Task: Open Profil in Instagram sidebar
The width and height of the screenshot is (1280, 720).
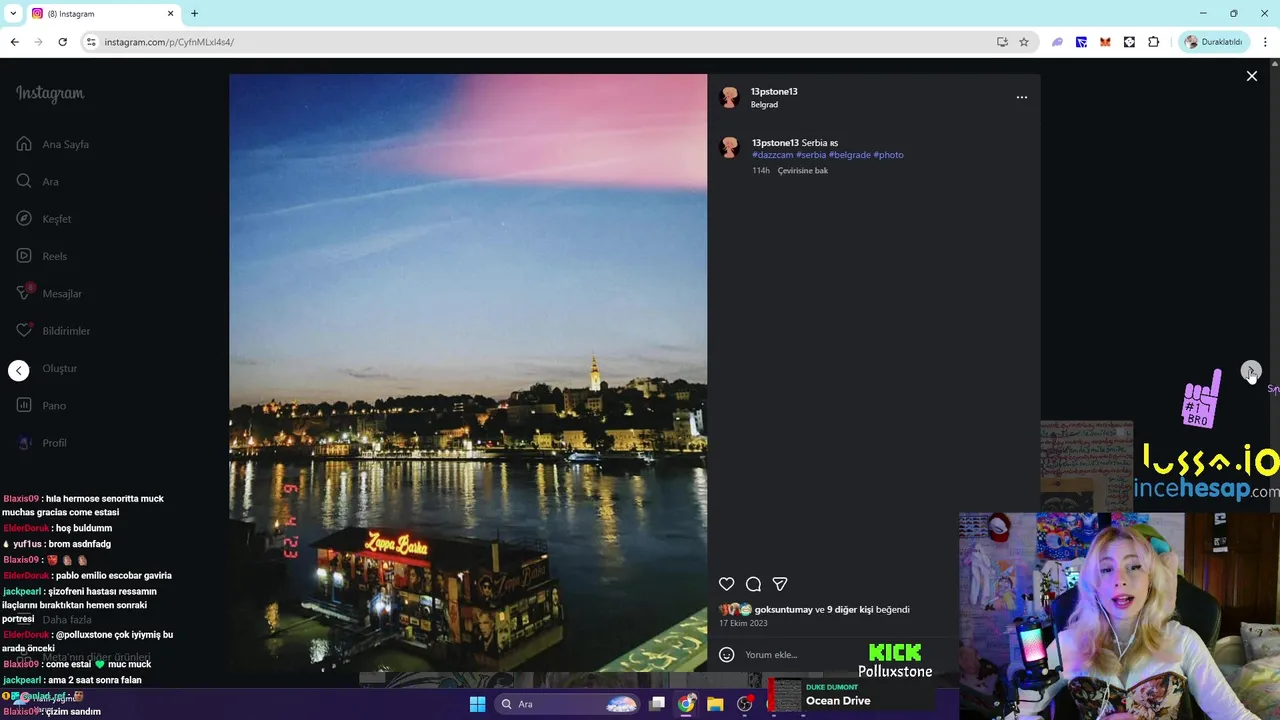Action: pos(41,443)
